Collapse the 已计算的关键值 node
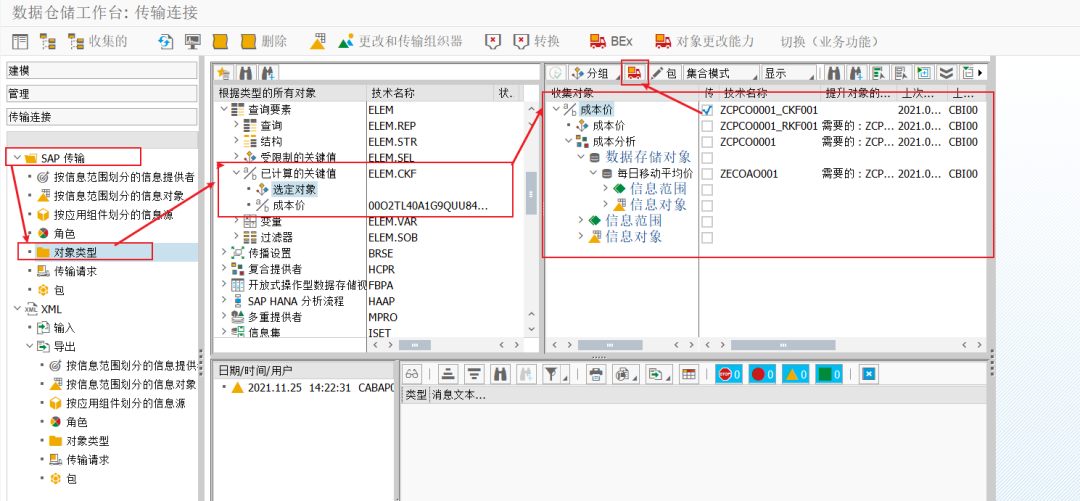The height and width of the screenshot is (501, 1080). click(x=236, y=173)
